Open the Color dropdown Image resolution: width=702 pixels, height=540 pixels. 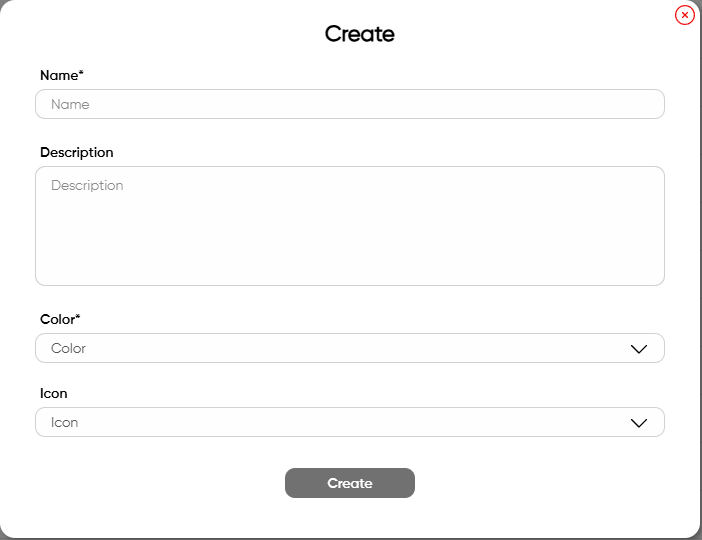click(350, 348)
